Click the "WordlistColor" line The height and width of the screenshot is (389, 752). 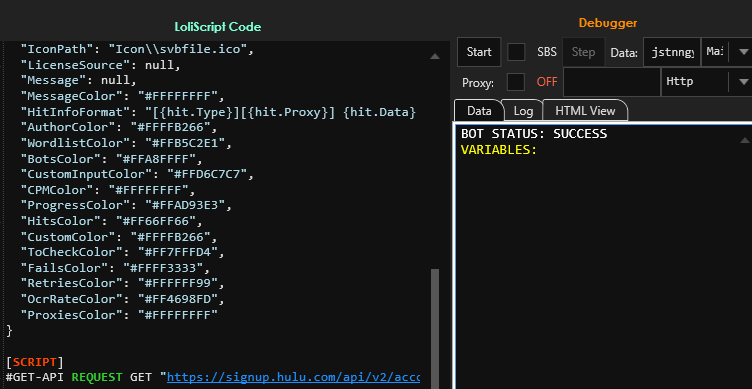126,143
